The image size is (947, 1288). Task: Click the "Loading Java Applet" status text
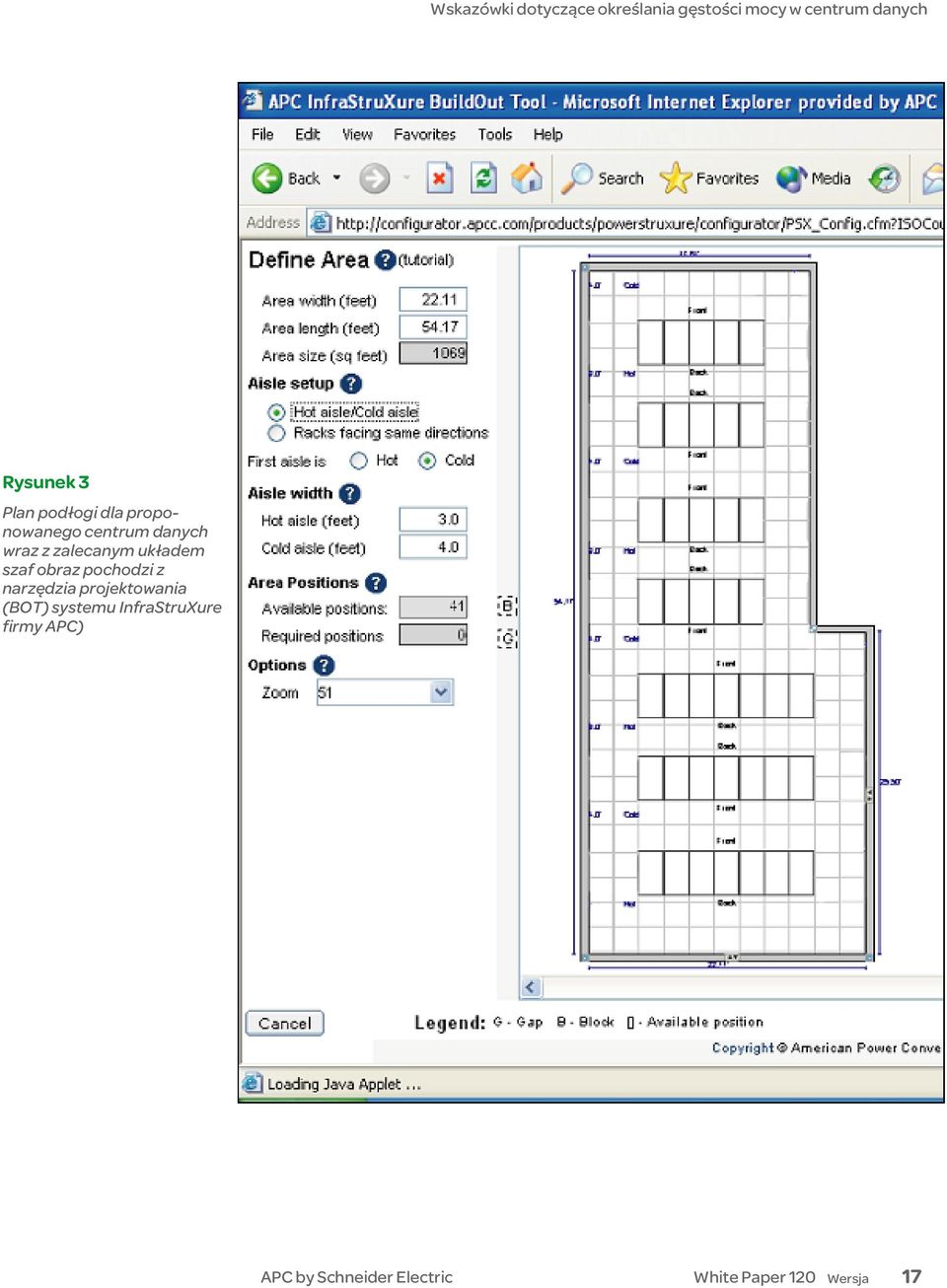(x=344, y=1085)
